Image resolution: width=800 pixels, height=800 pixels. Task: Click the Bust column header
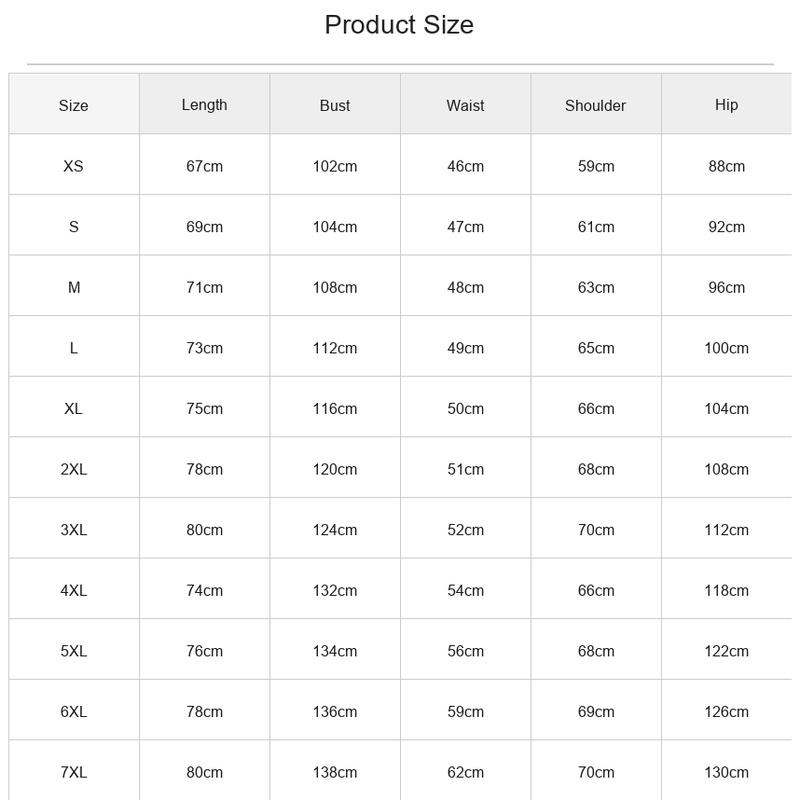(335, 106)
